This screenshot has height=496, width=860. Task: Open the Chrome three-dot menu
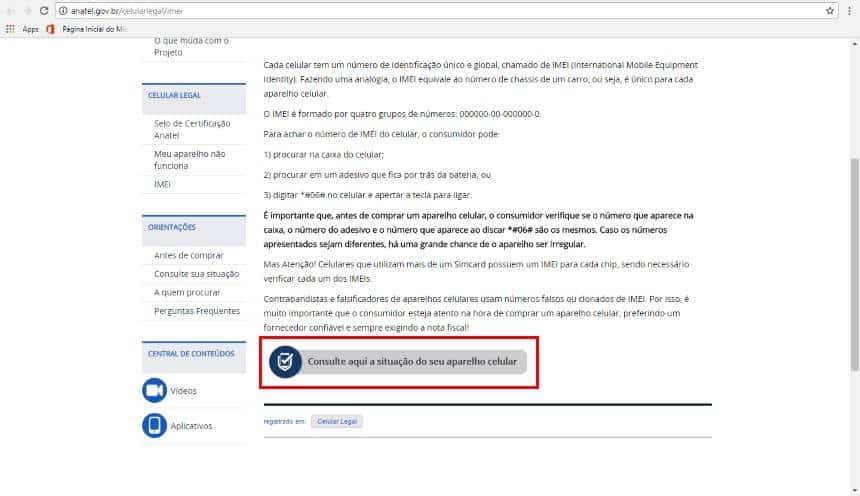point(850,10)
